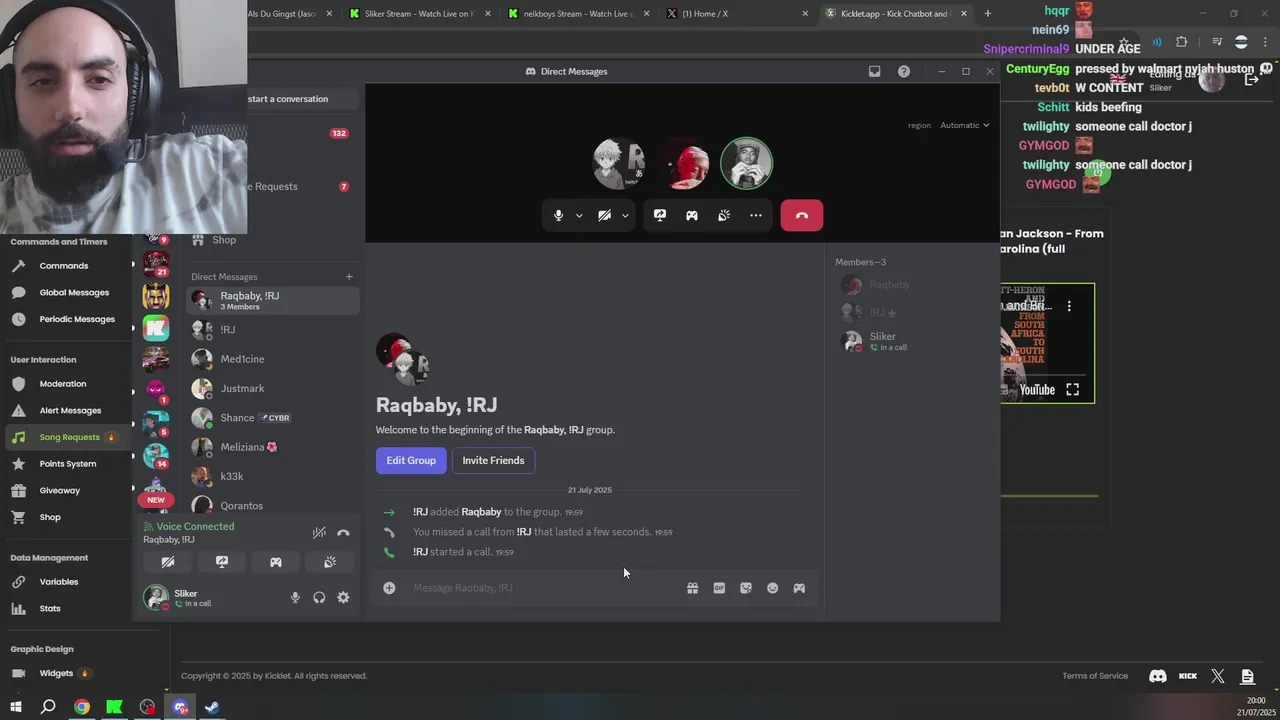Toggle camera in Voice Connected panel
The image size is (1280, 720).
168,562
